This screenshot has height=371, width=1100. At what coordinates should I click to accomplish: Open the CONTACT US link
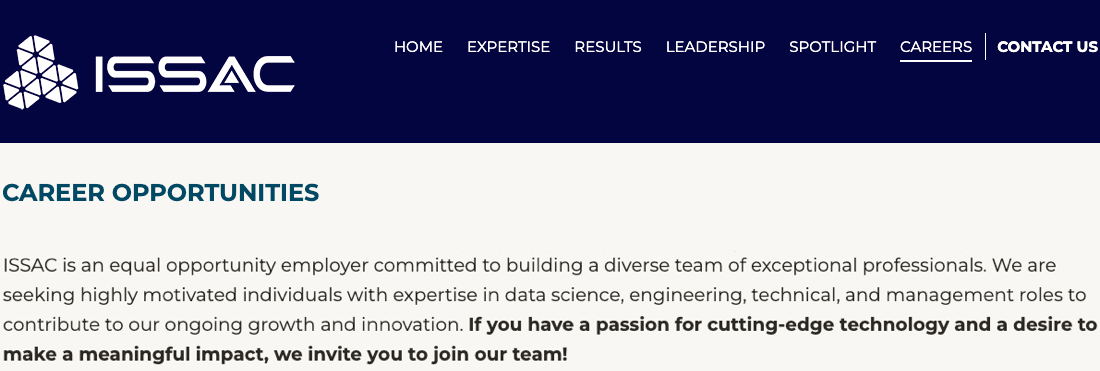(x=1047, y=47)
